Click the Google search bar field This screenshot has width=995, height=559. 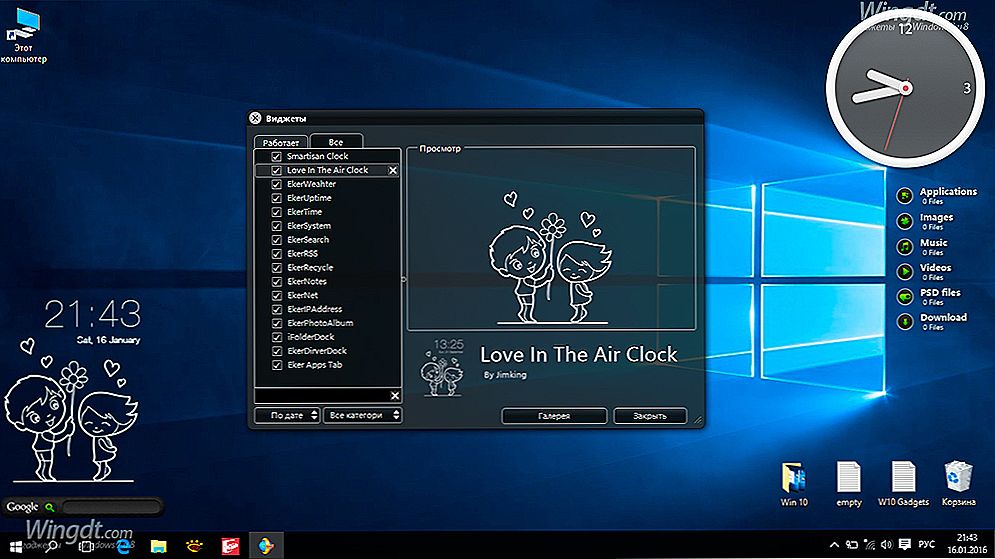coord(111,507)
